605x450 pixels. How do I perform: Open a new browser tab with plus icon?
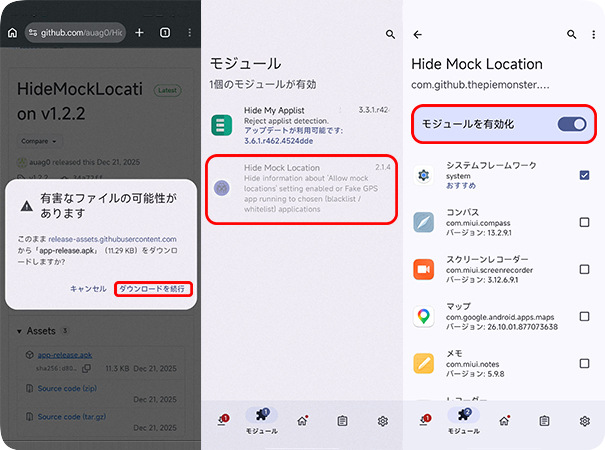[x=139, y=33]
